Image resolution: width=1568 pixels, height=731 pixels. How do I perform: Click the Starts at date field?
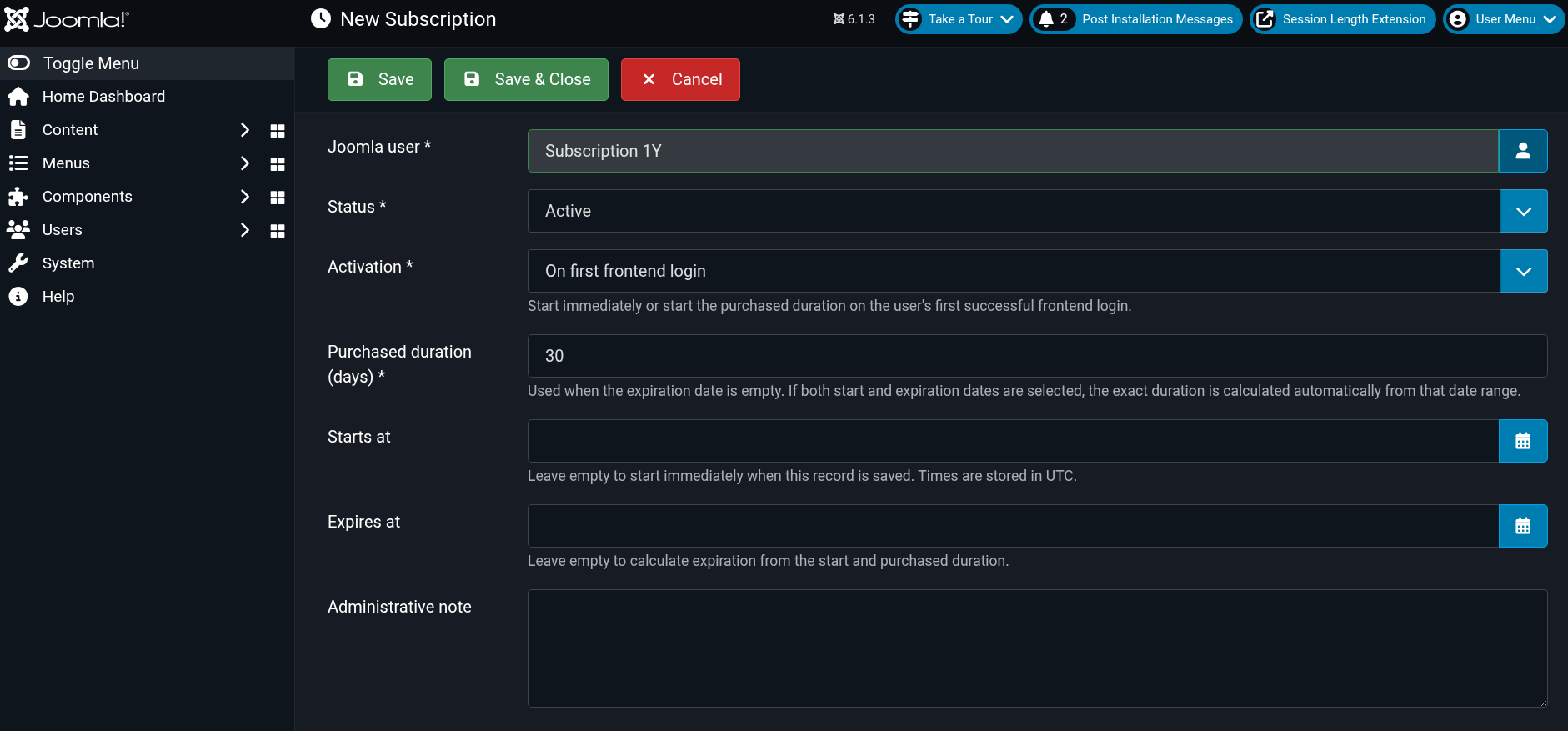[x=1013, y=441]
